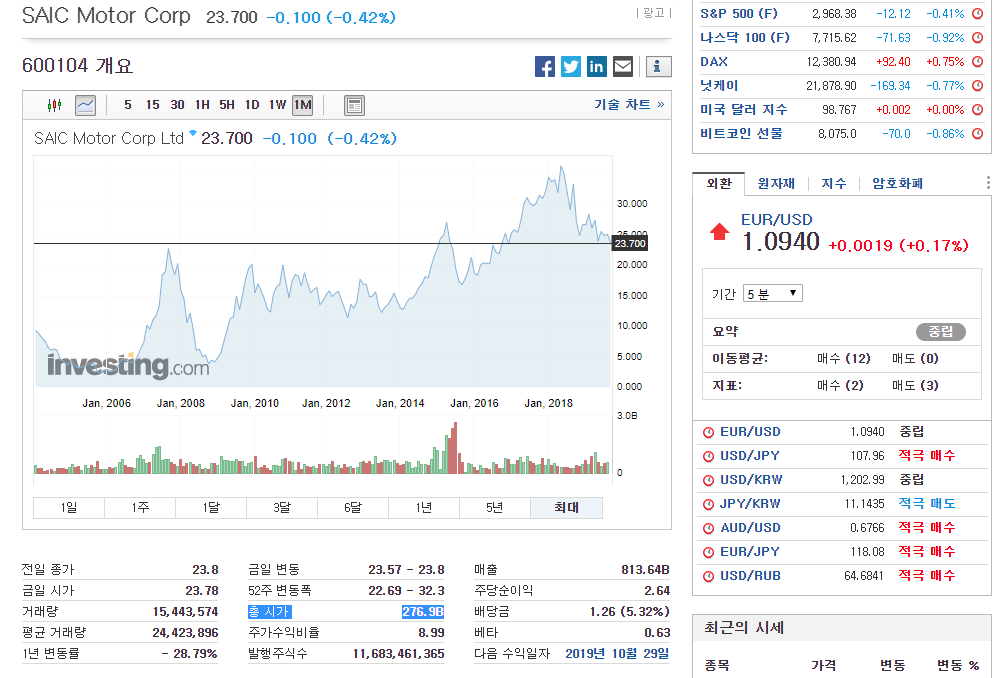Set chart interval to 30 minutes
This screenshot has width=1007, height=678.
coord(177,105)
